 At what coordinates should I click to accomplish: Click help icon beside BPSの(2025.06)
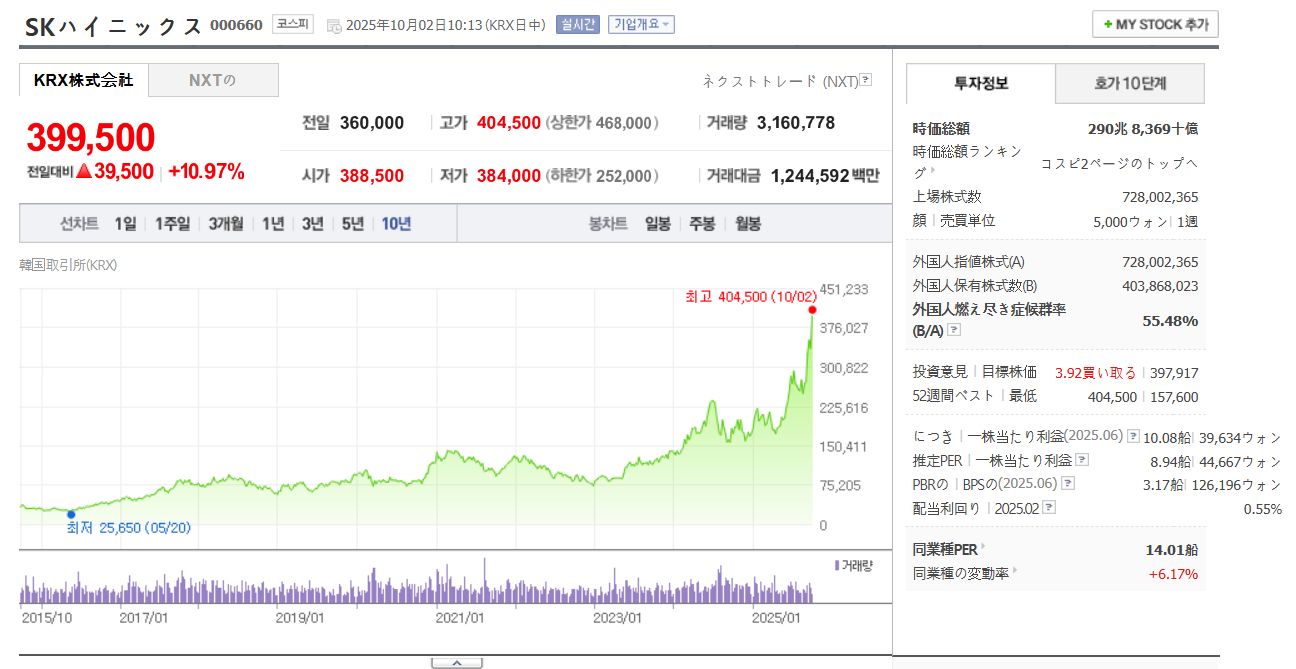coord(1069,484)
